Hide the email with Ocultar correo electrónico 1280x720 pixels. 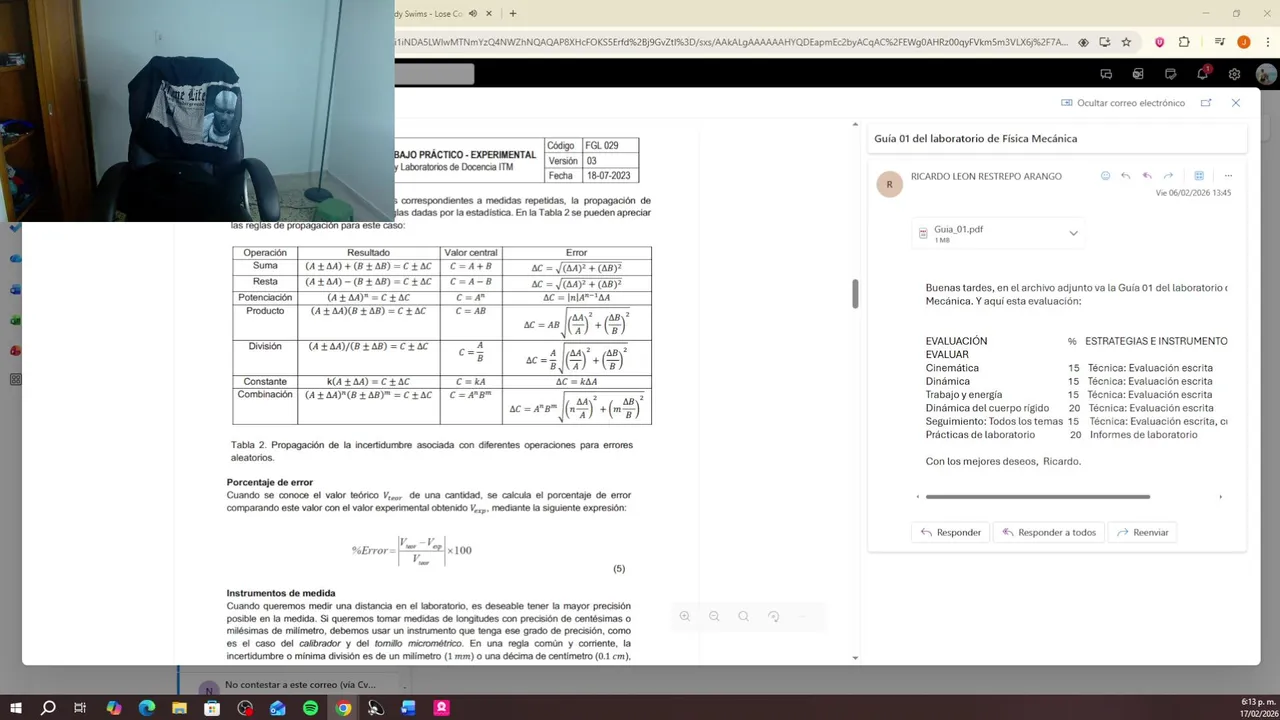coord(1123,103)
